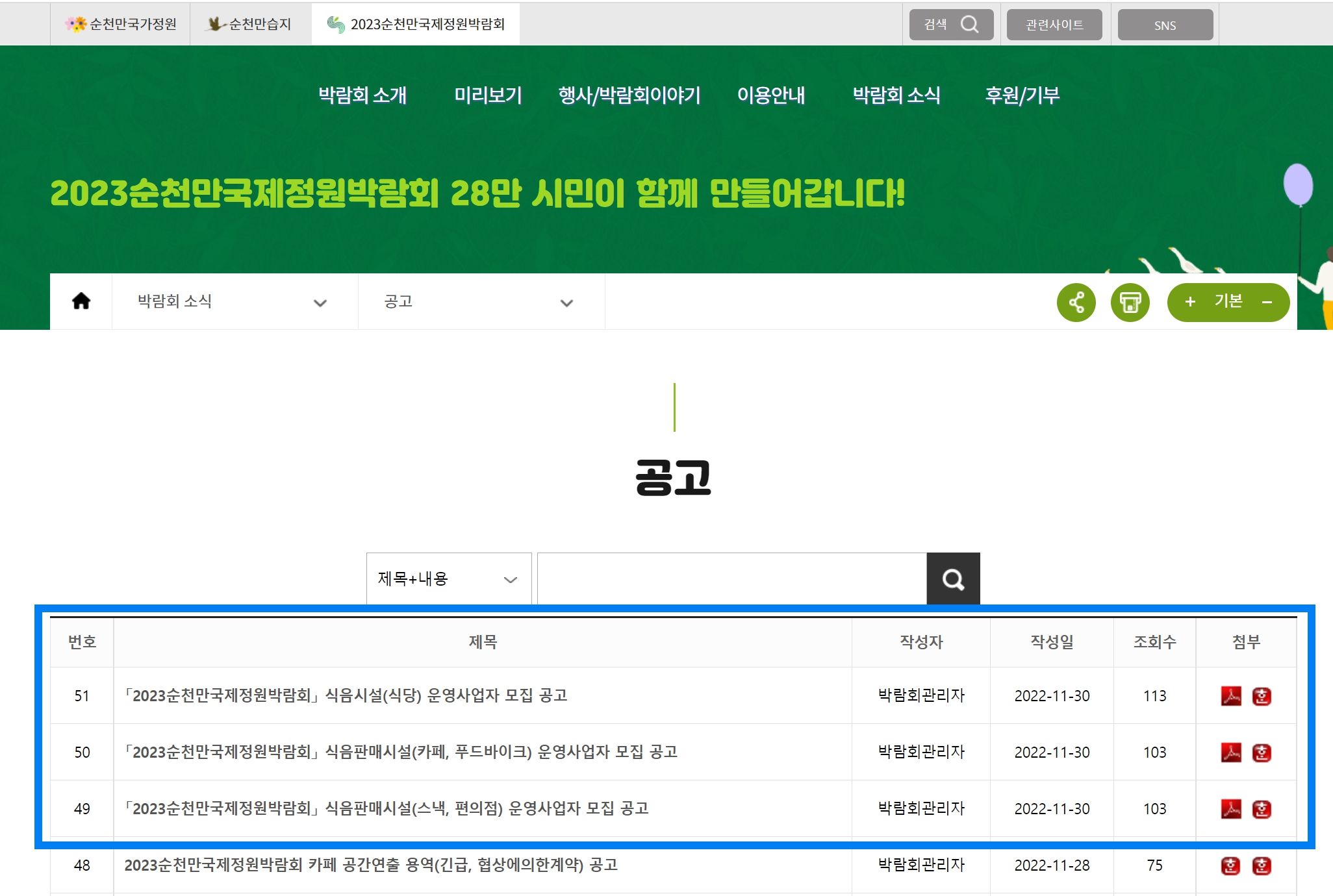Open the 미리보기 menu

coord(488,95)
